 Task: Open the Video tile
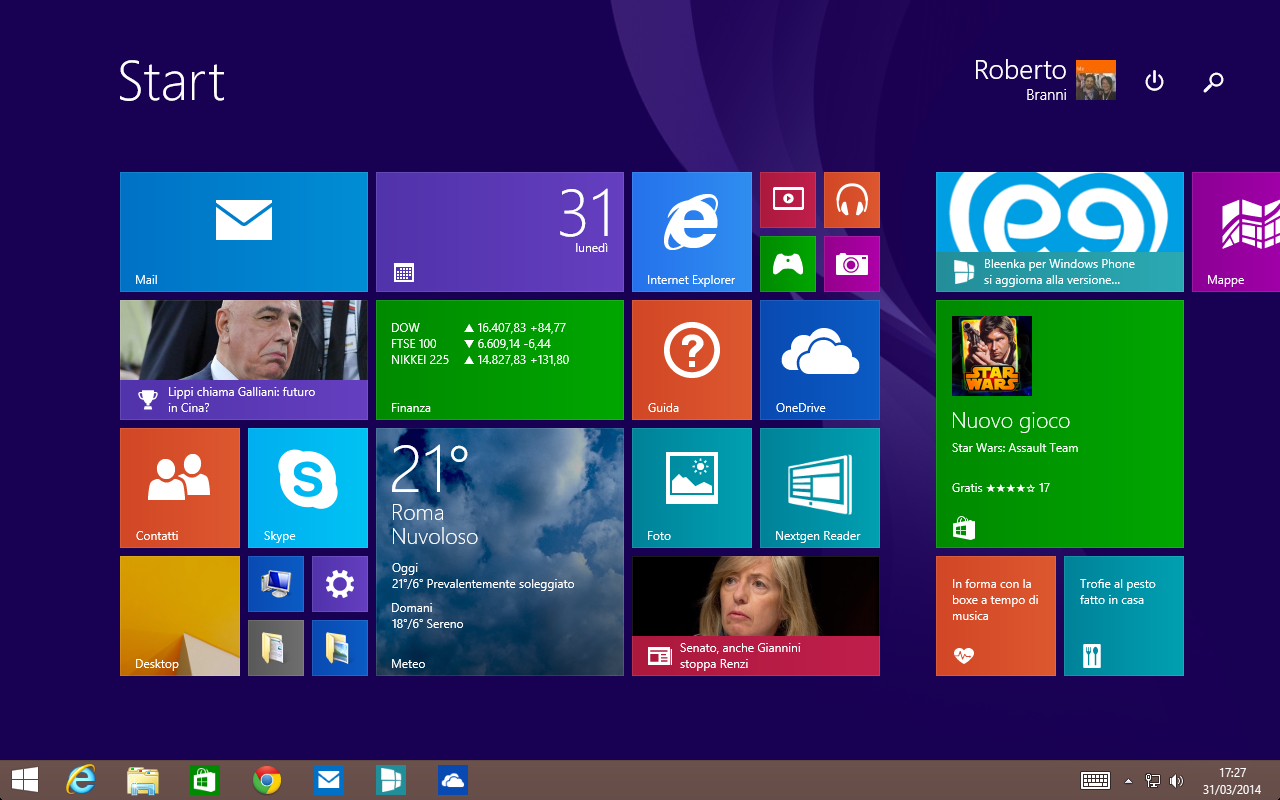tap(788, 200)
